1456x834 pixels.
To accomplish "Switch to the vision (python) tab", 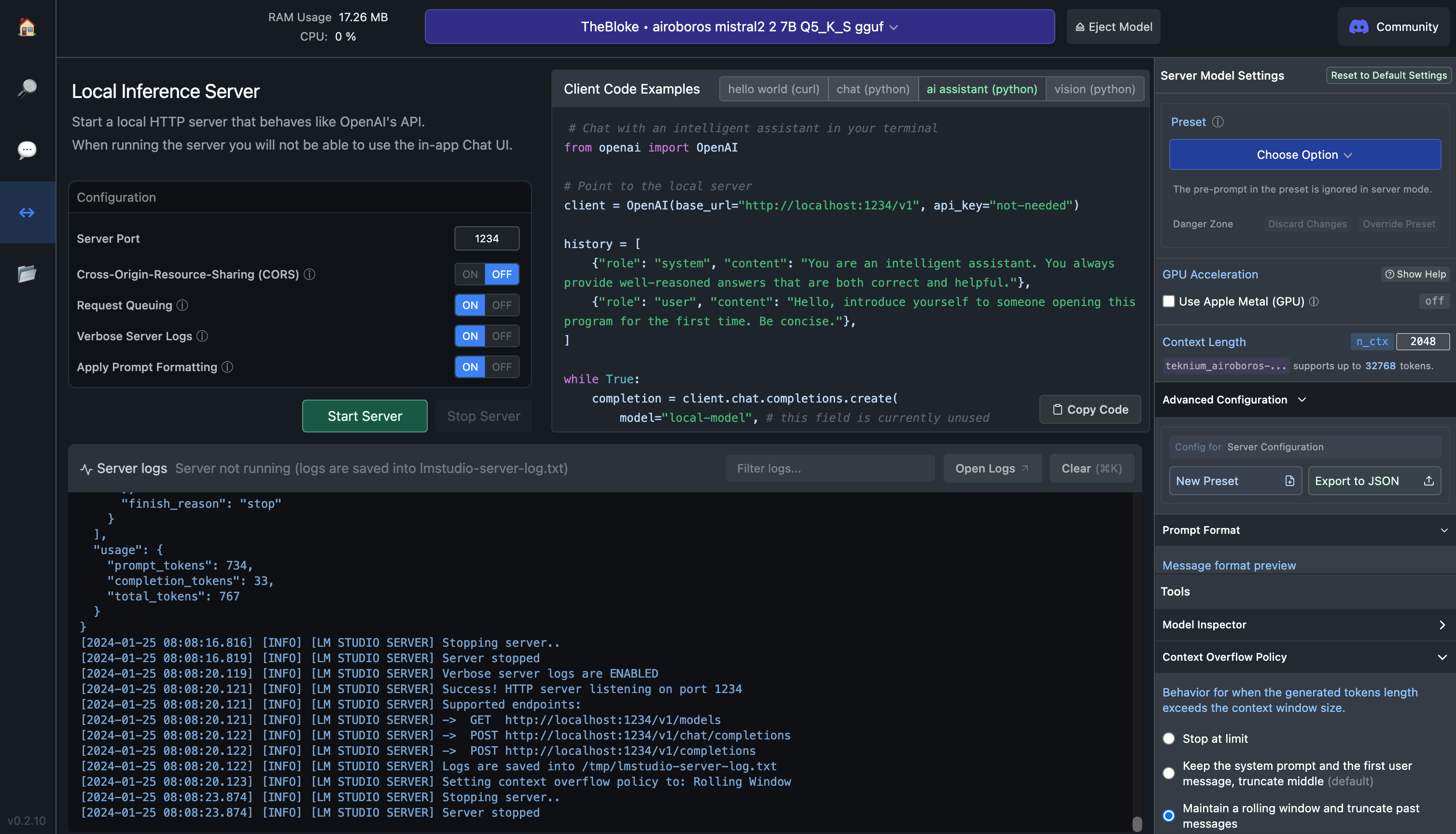I will click(1094, 89).
